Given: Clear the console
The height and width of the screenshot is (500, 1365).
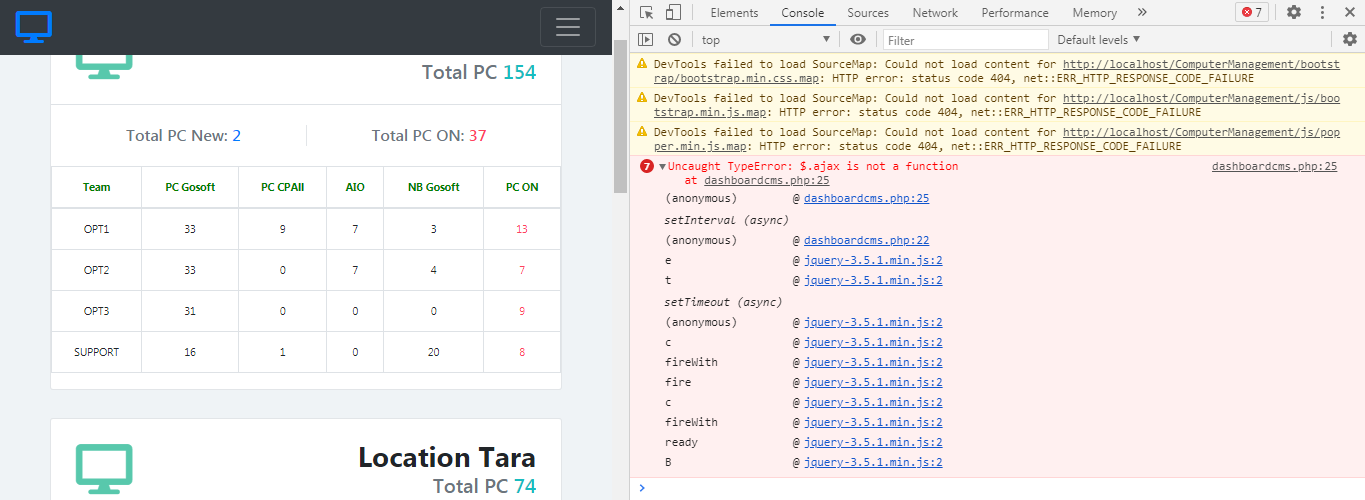Looking at the screenshot, I should pos(674,39).
